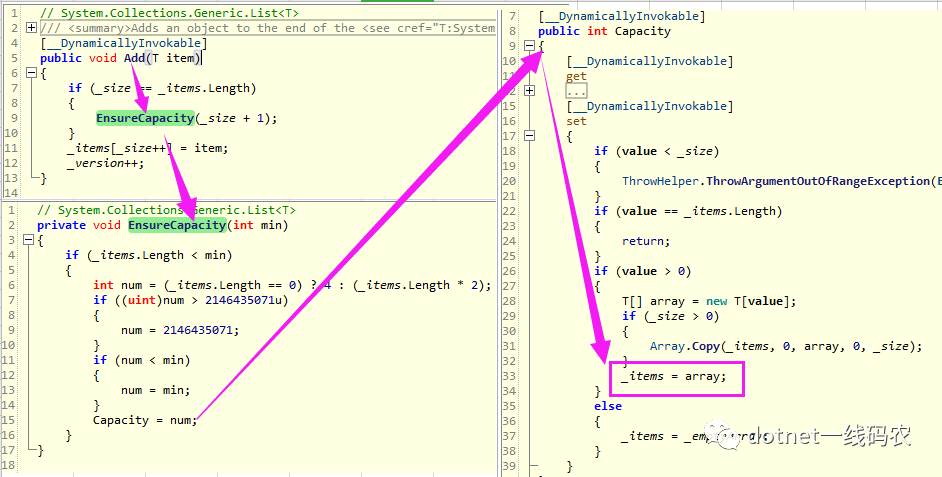Click the '_items[_size++] = item;' statement
This screenshot has height=477, width=942.
148,148
